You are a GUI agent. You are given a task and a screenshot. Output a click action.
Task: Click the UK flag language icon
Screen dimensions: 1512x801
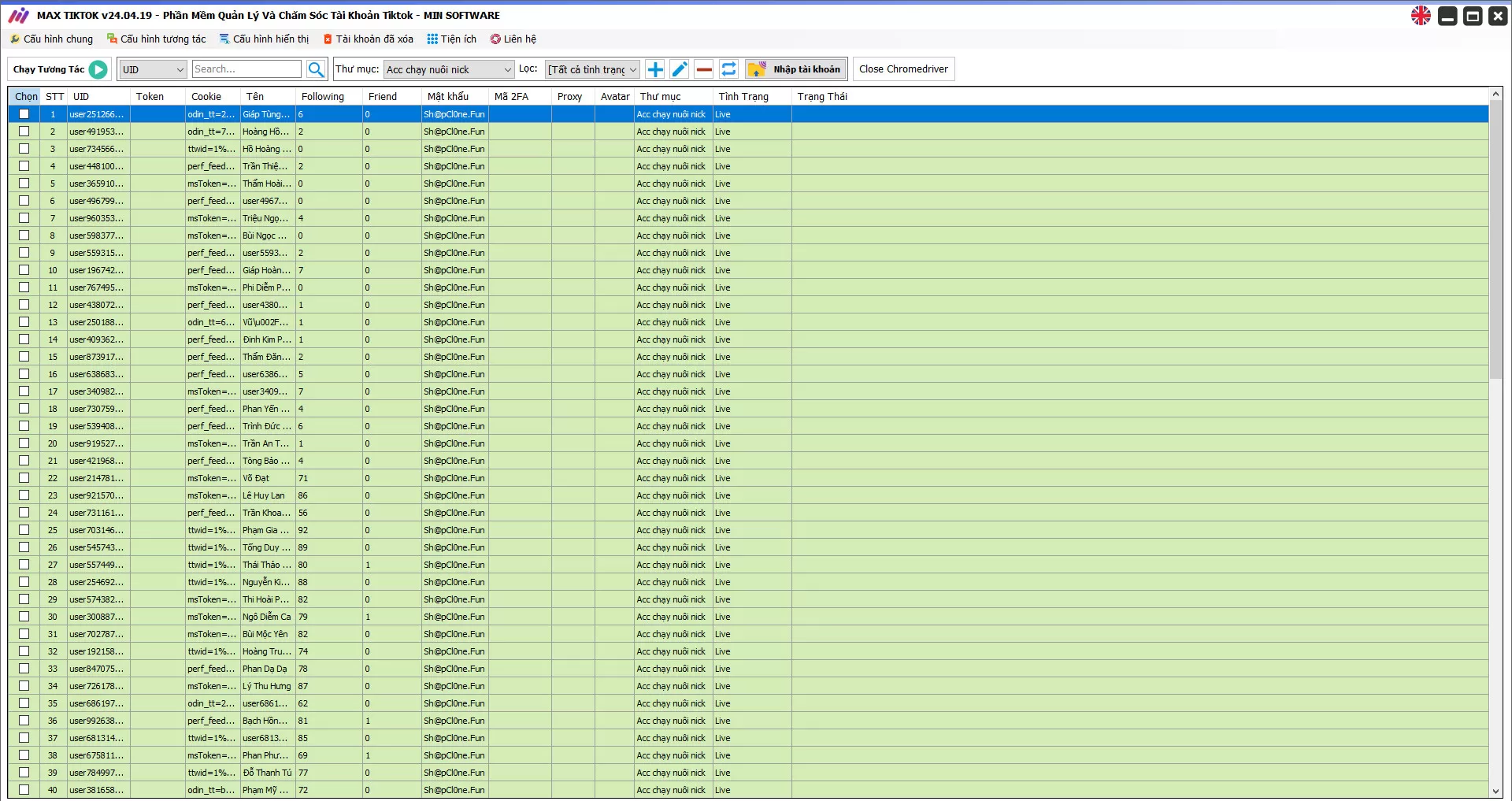(x=1421, y=16)
